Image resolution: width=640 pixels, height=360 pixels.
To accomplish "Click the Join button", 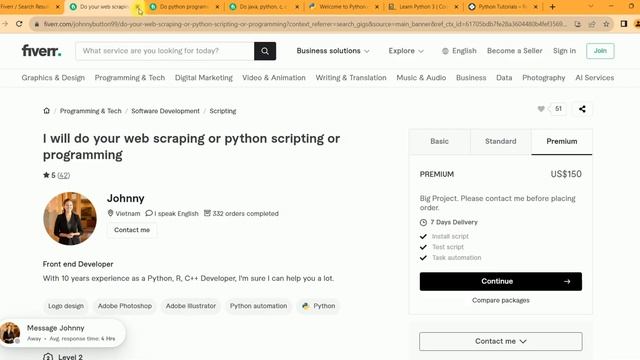I will point(600,51).
